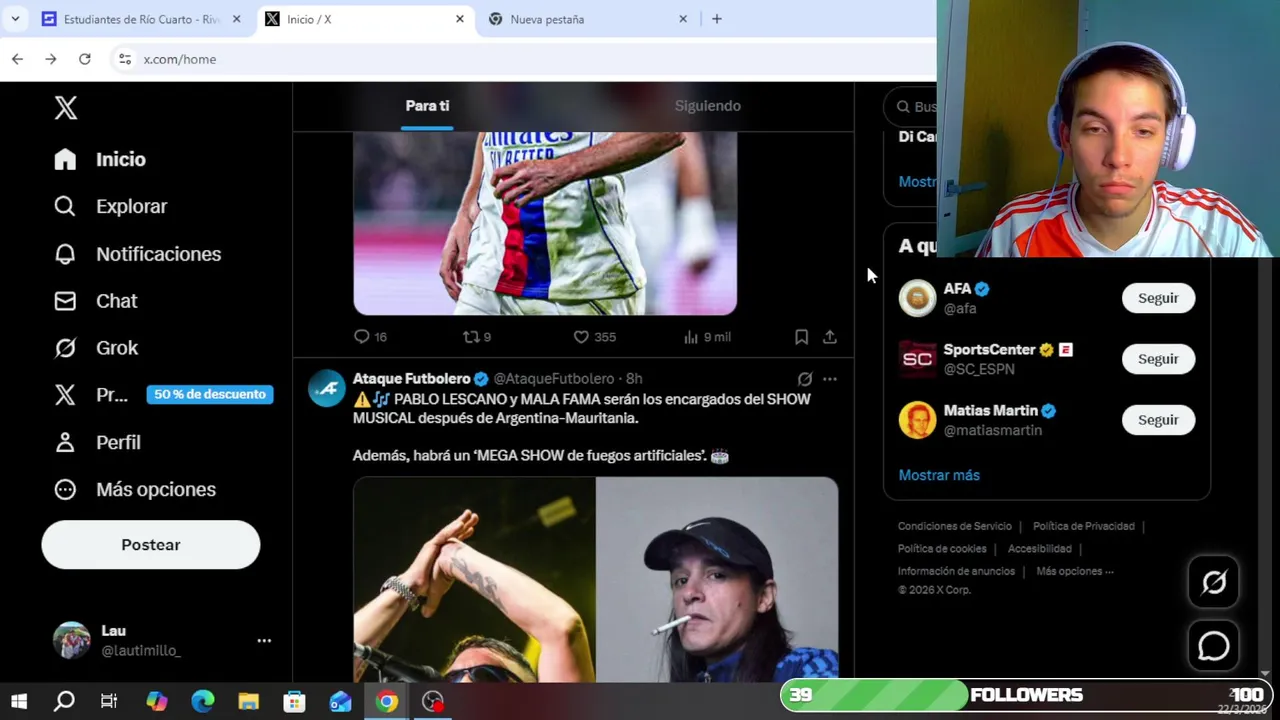Screen dimensions: 1280x720
Task: Go back in browser history
Action: [x=17, y=59]
